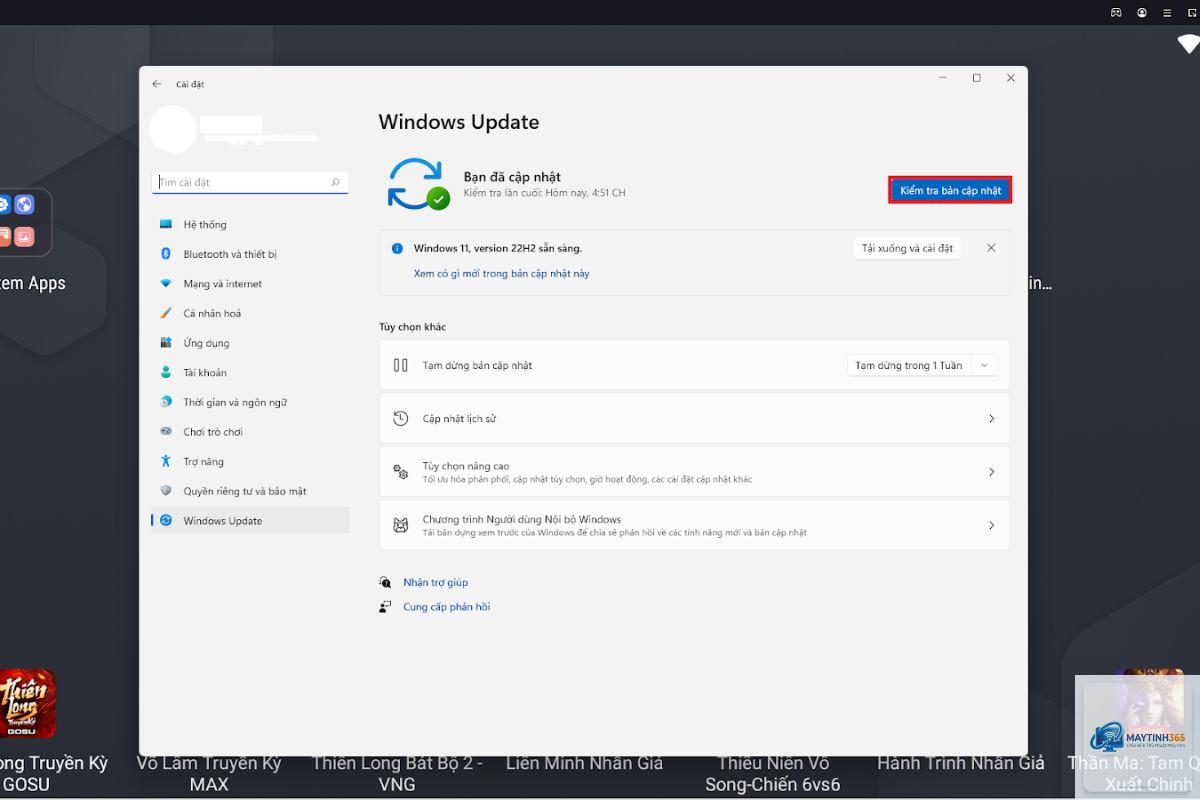Click Kiểm tra bản cập nhật button
The image size is (1200, 800).
pyautogui.click(x=950, y=190)
